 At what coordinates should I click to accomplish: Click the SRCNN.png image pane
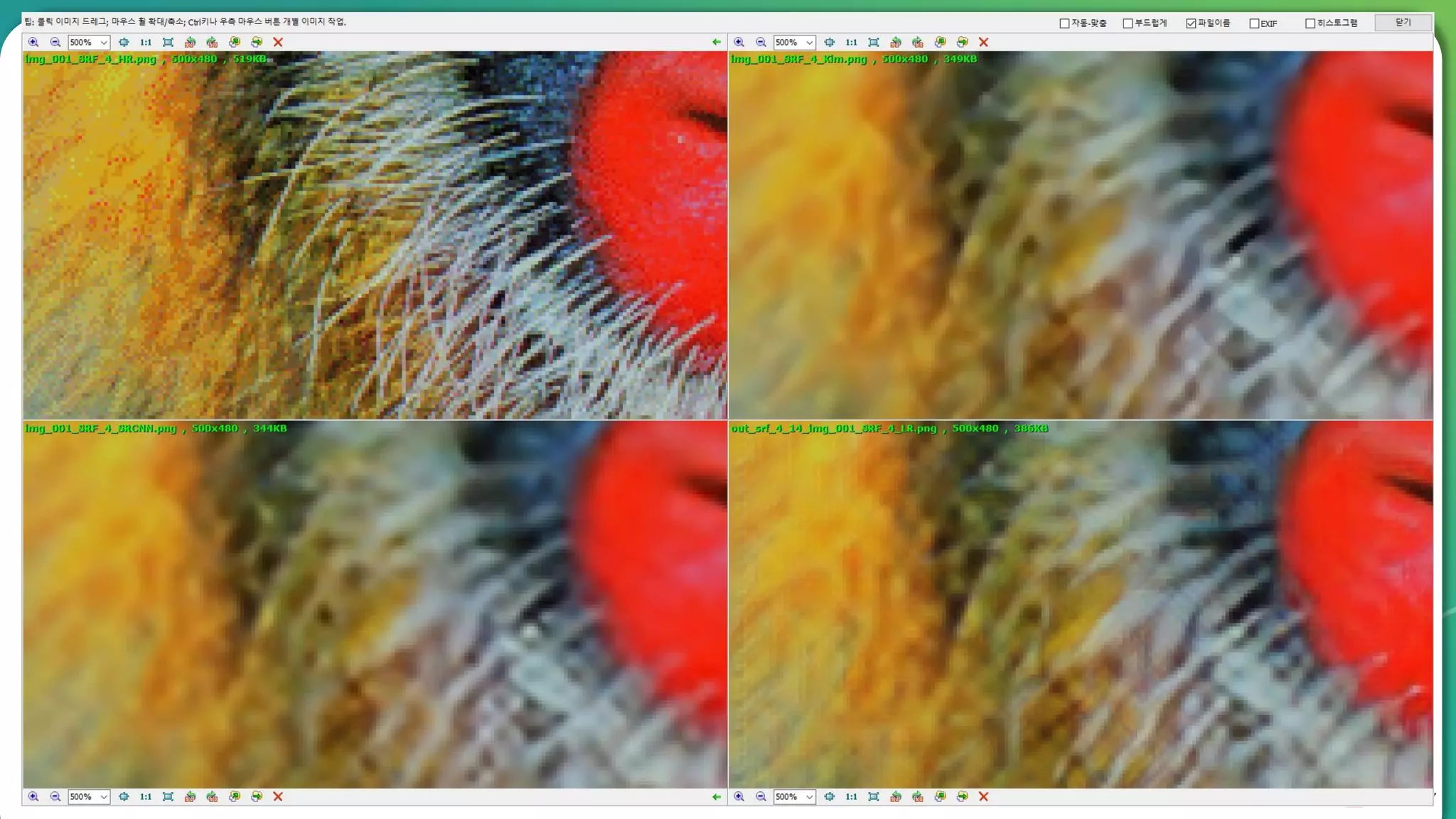[375, 604]
